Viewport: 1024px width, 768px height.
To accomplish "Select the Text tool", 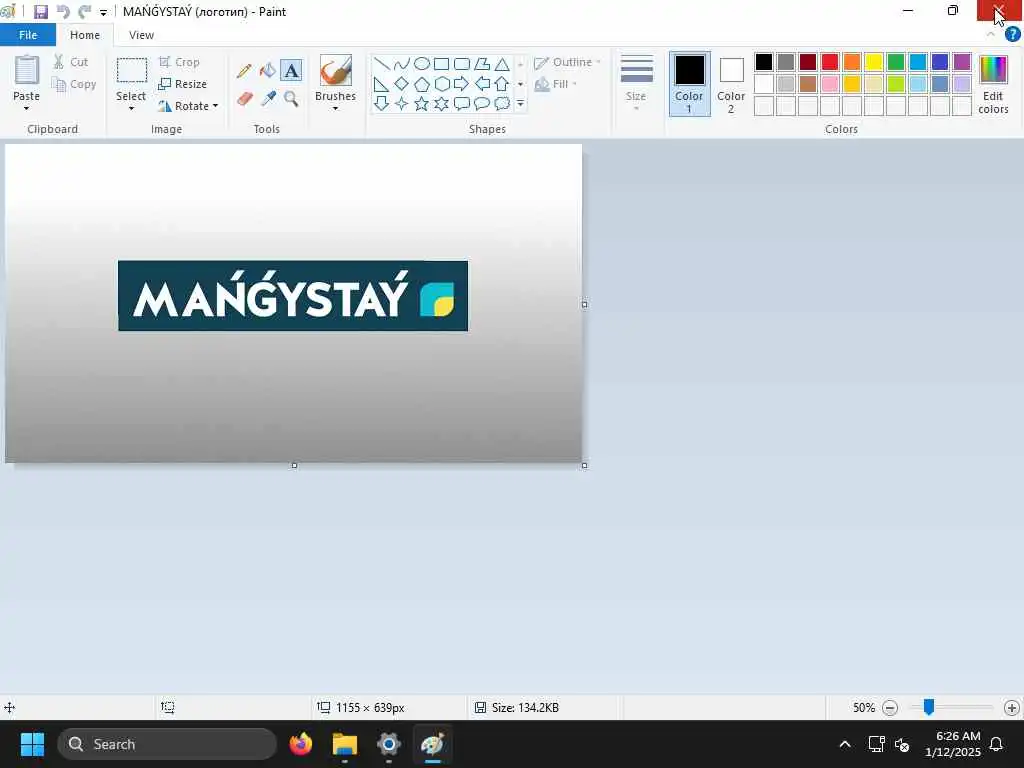I will point(291,71).
